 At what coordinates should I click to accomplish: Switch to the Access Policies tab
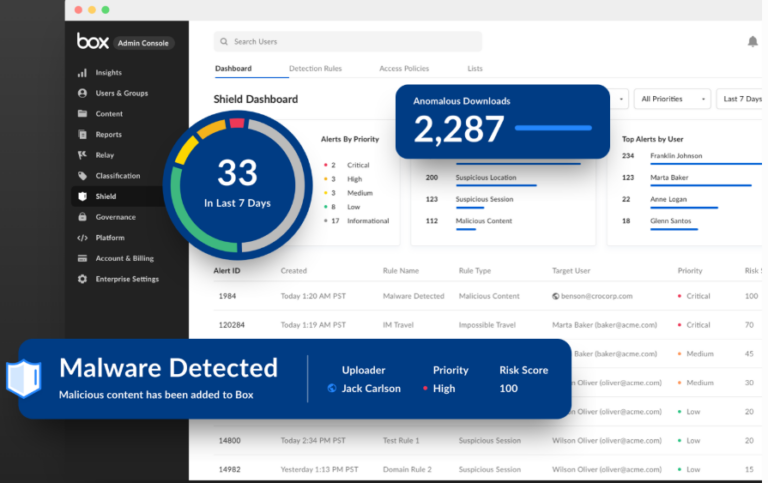click(404, 69)
